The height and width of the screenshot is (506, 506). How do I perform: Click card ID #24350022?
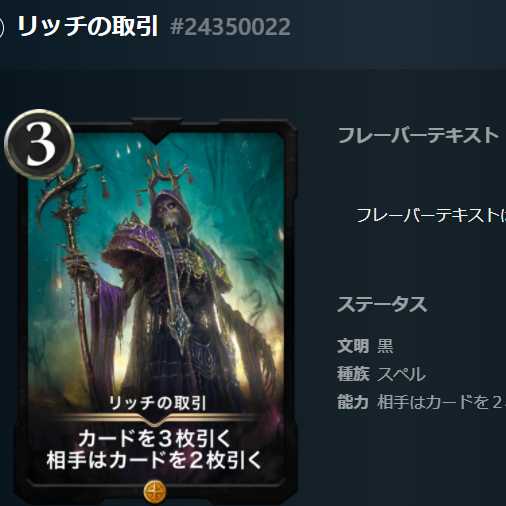(x=230, y=27)
